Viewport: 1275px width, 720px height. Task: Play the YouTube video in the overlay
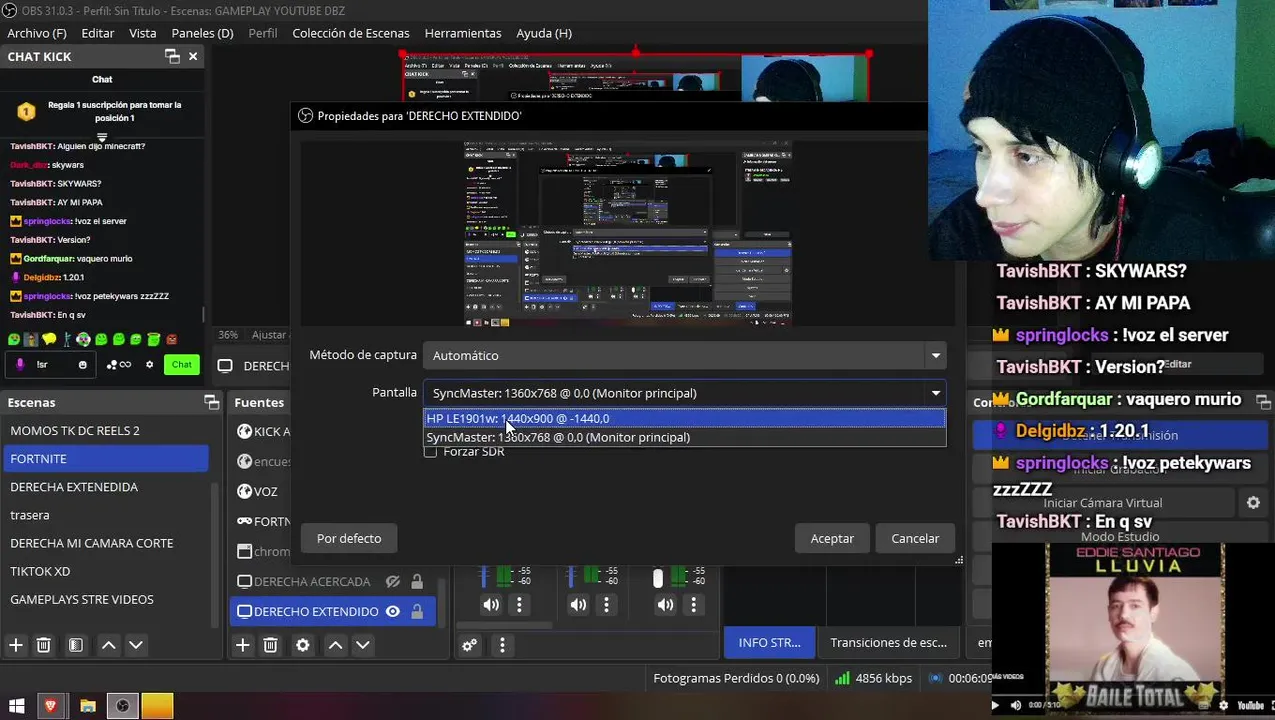click(996, 705)
